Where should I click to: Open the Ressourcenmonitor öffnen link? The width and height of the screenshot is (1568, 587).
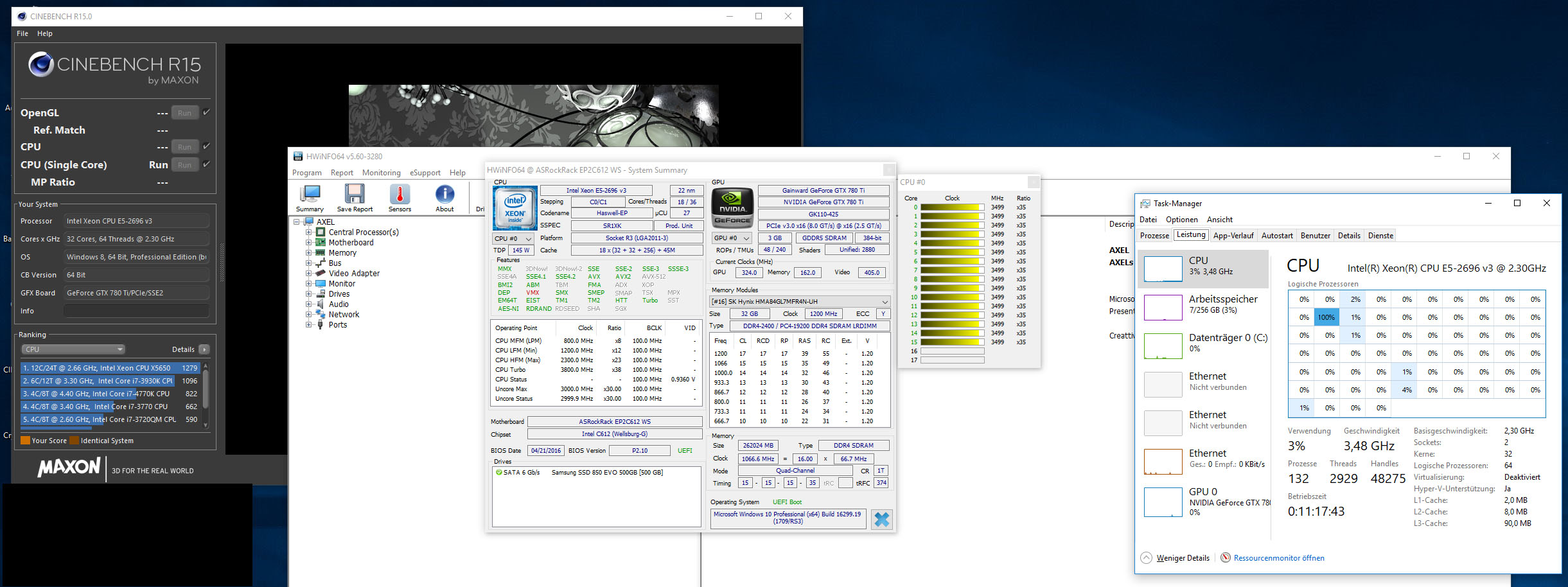(1278, 558)
